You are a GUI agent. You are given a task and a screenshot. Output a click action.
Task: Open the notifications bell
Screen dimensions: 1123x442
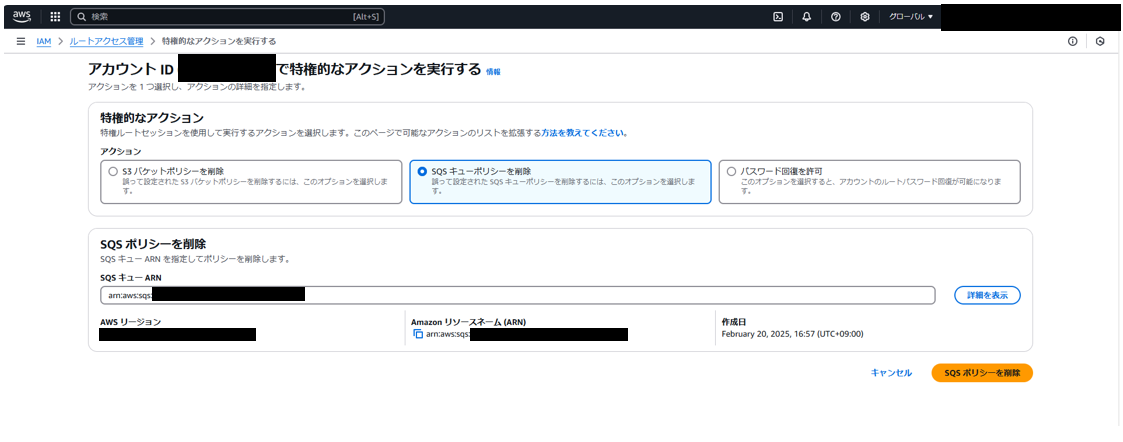click(x=806, y=16)
